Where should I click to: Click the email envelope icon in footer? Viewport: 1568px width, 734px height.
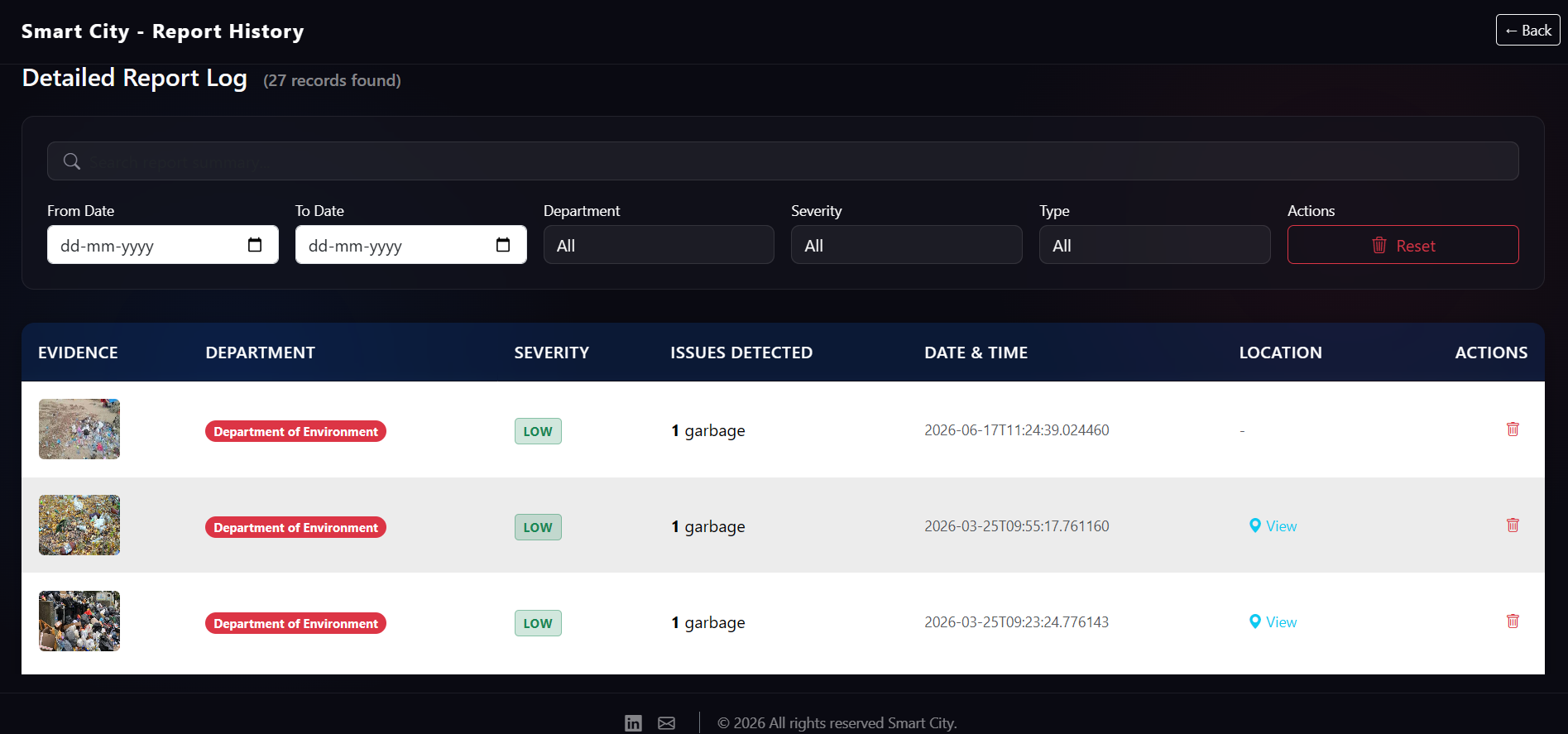click(666, 723)
